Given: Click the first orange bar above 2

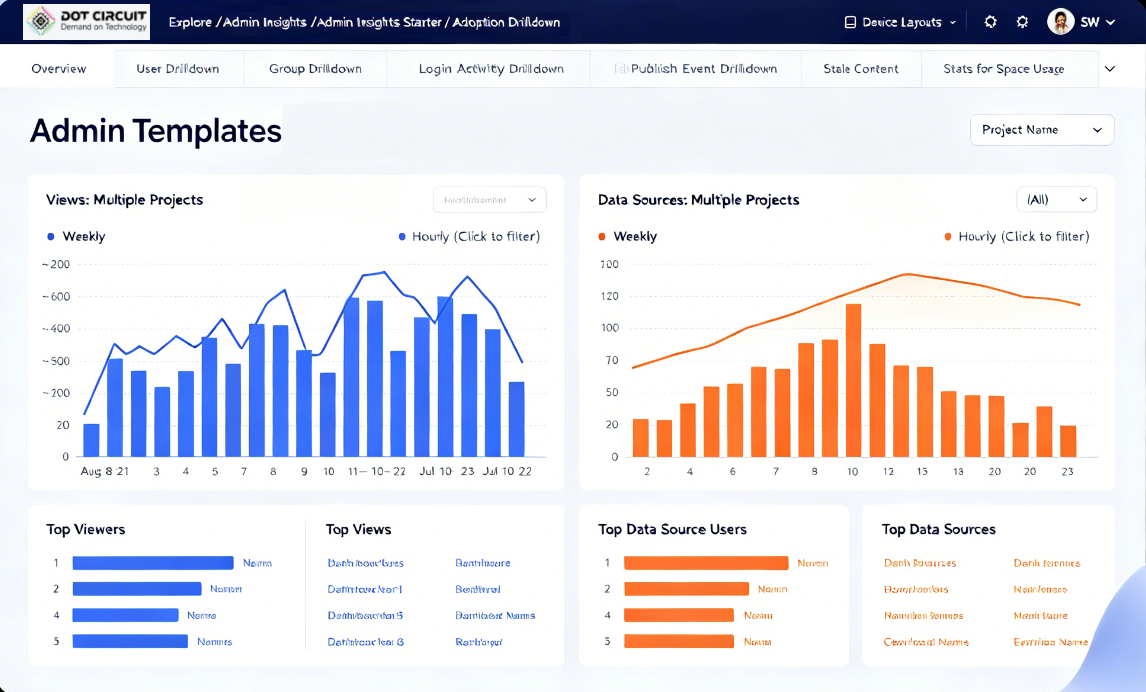Looking at the screenshot, I should (640, 438).
